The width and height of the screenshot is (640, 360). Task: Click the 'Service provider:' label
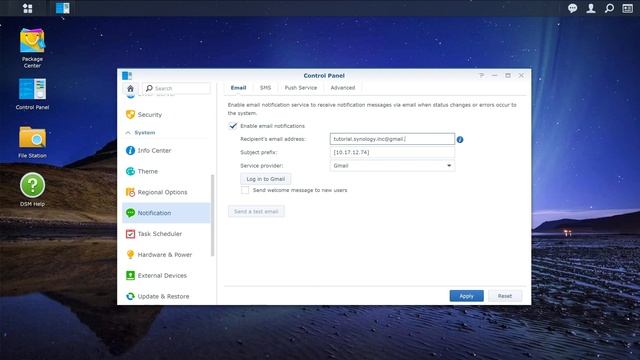point(262,166)
